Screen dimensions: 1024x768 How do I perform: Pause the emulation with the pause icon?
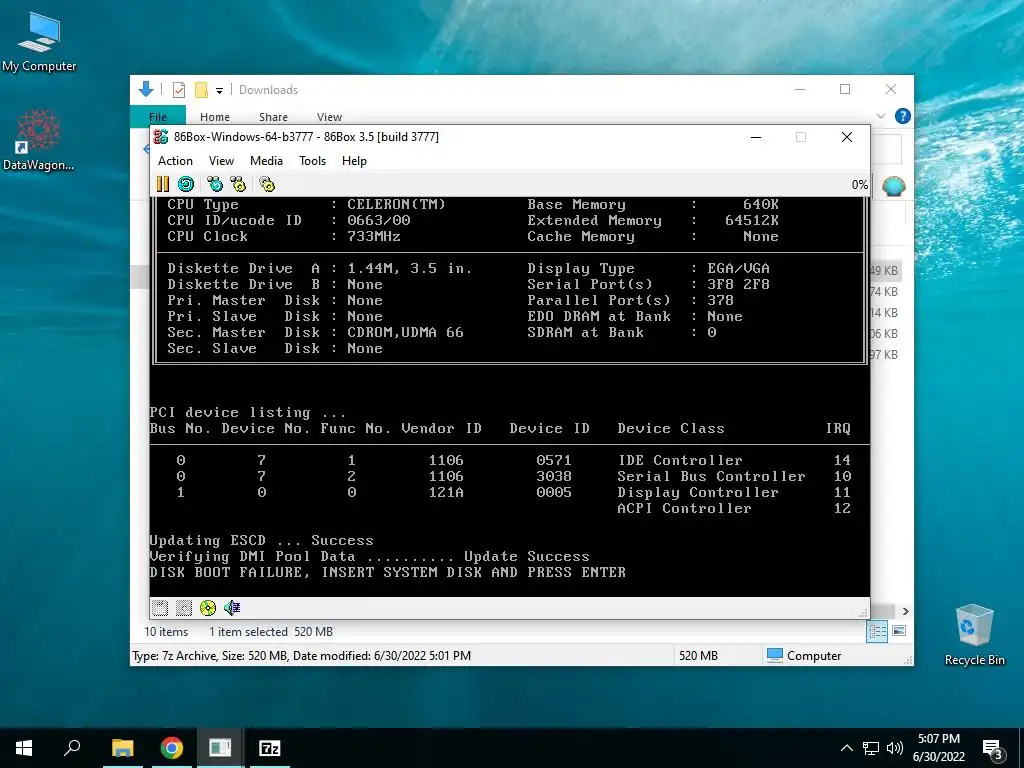coord(163,184)
